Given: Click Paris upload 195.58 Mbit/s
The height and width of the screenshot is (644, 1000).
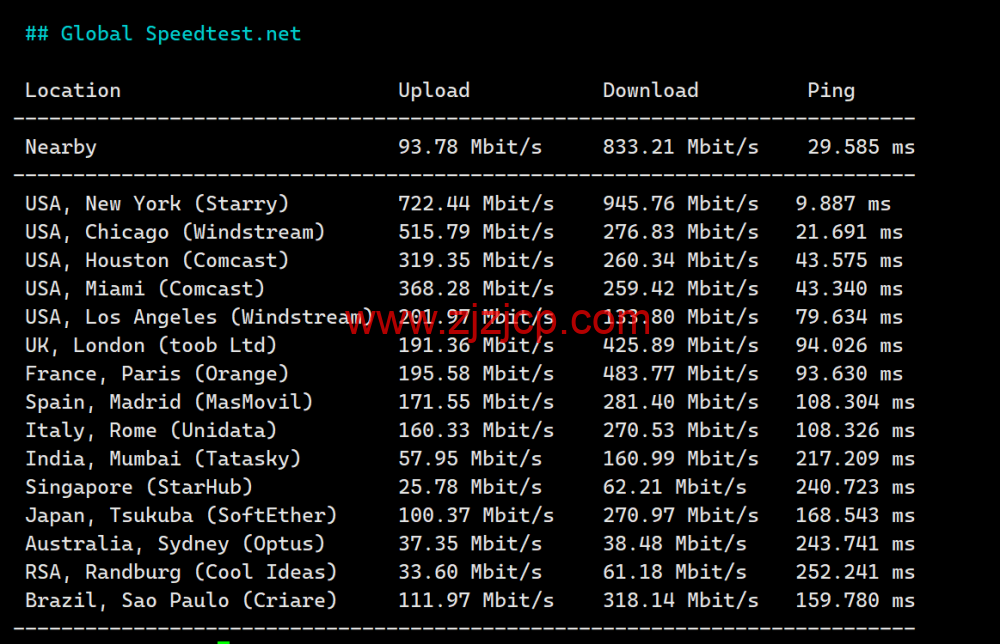Looking at the screenshot, I should coord(476,374).
